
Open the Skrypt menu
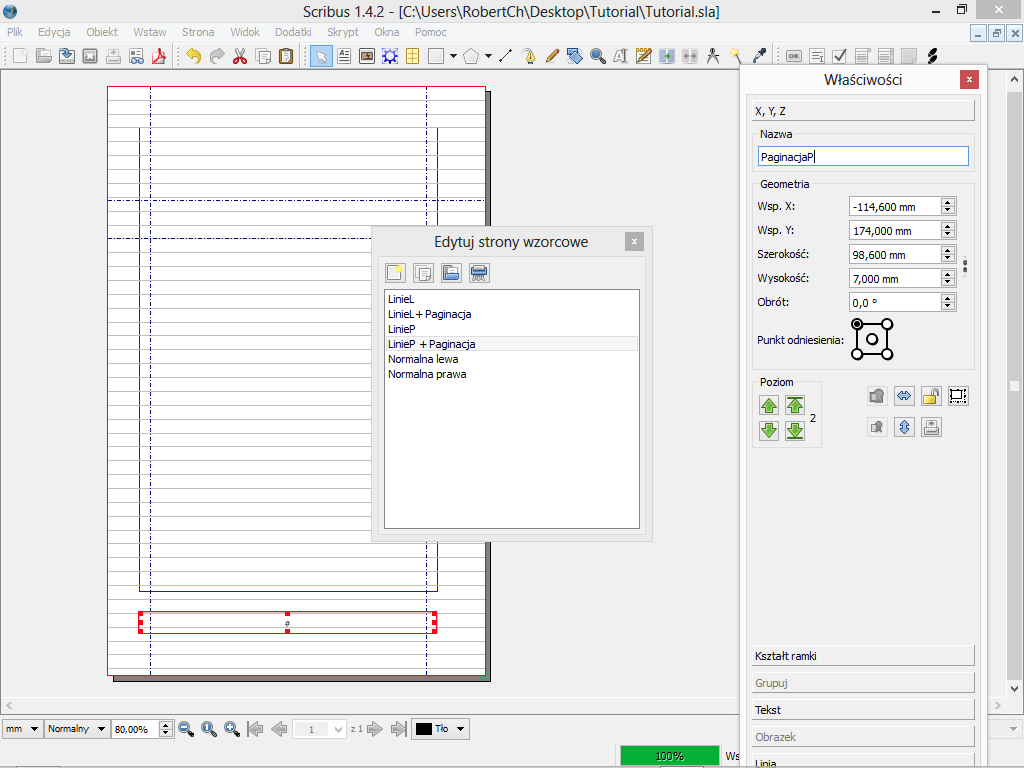point(342,32)
